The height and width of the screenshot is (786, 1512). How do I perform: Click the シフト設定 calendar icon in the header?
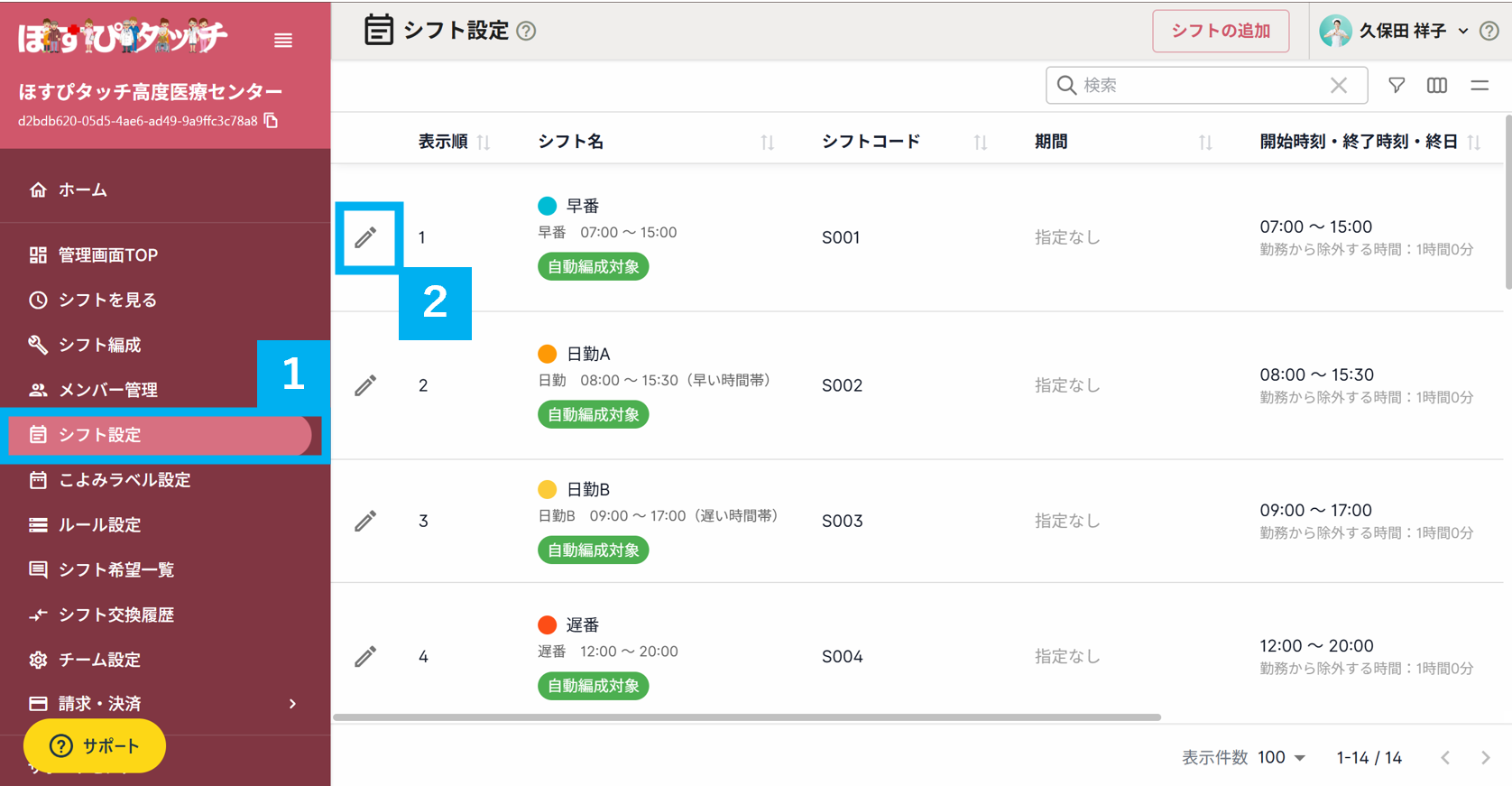click(379, 30)
